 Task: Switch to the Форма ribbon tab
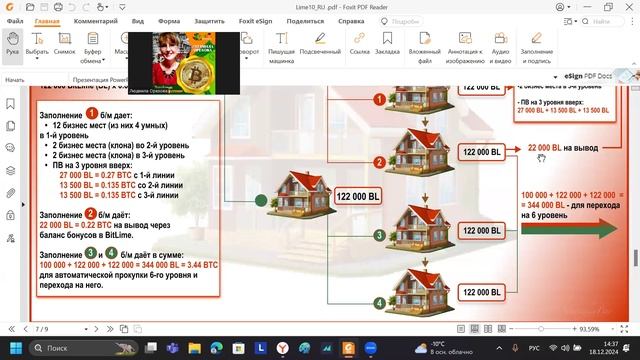169,21
